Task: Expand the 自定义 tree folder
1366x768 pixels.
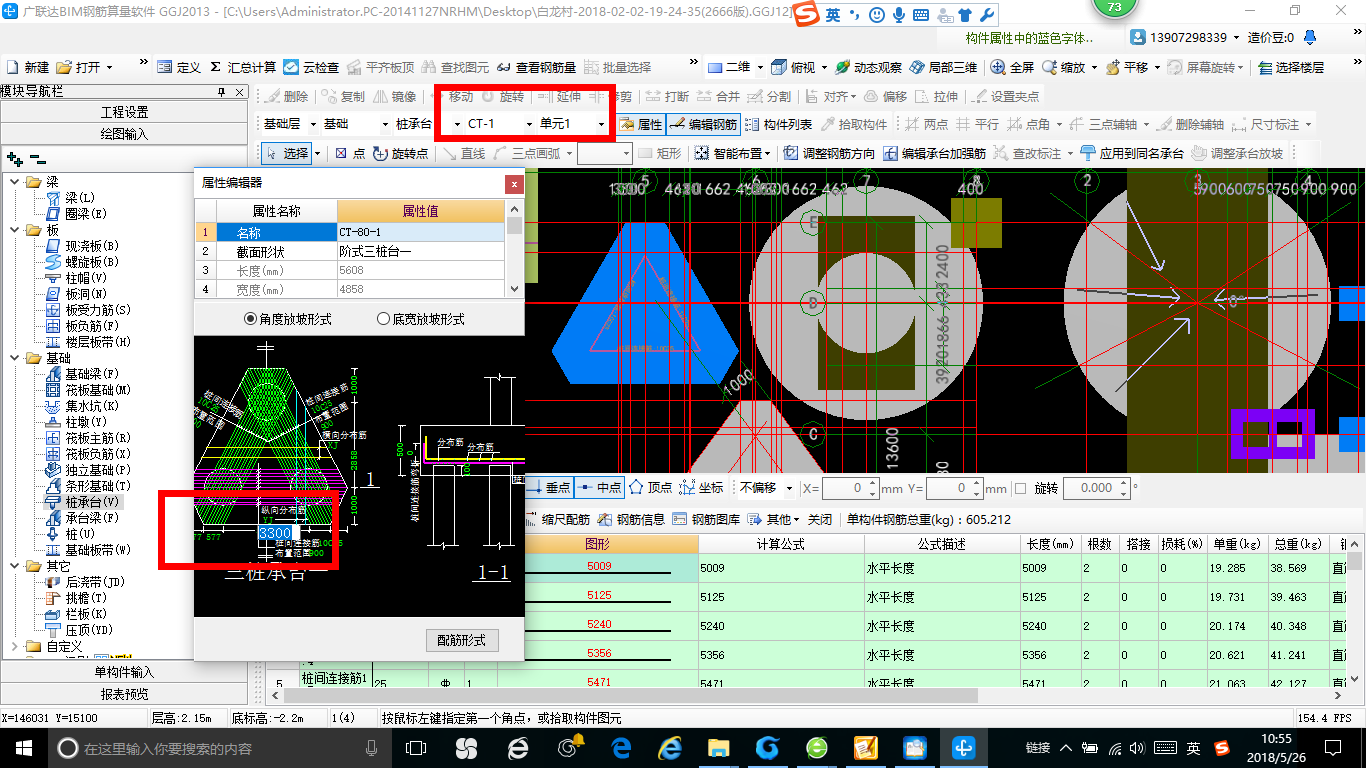Action: [14, 646]
